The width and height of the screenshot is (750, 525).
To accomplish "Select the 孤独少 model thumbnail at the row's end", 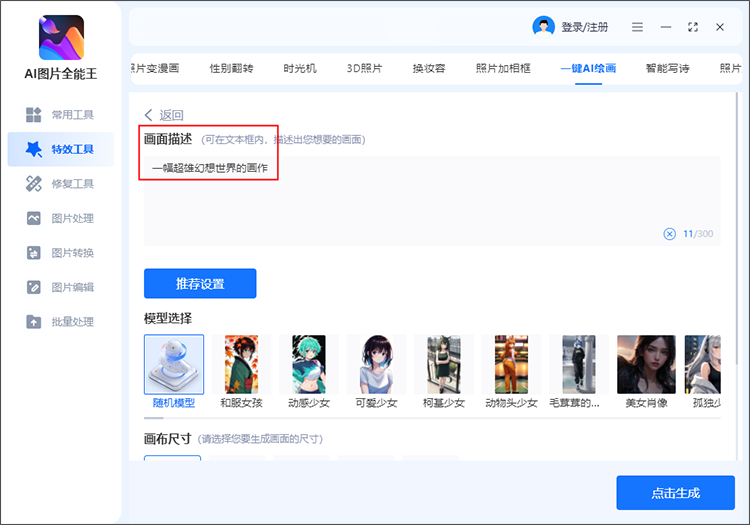I will [x=703, y=364].
